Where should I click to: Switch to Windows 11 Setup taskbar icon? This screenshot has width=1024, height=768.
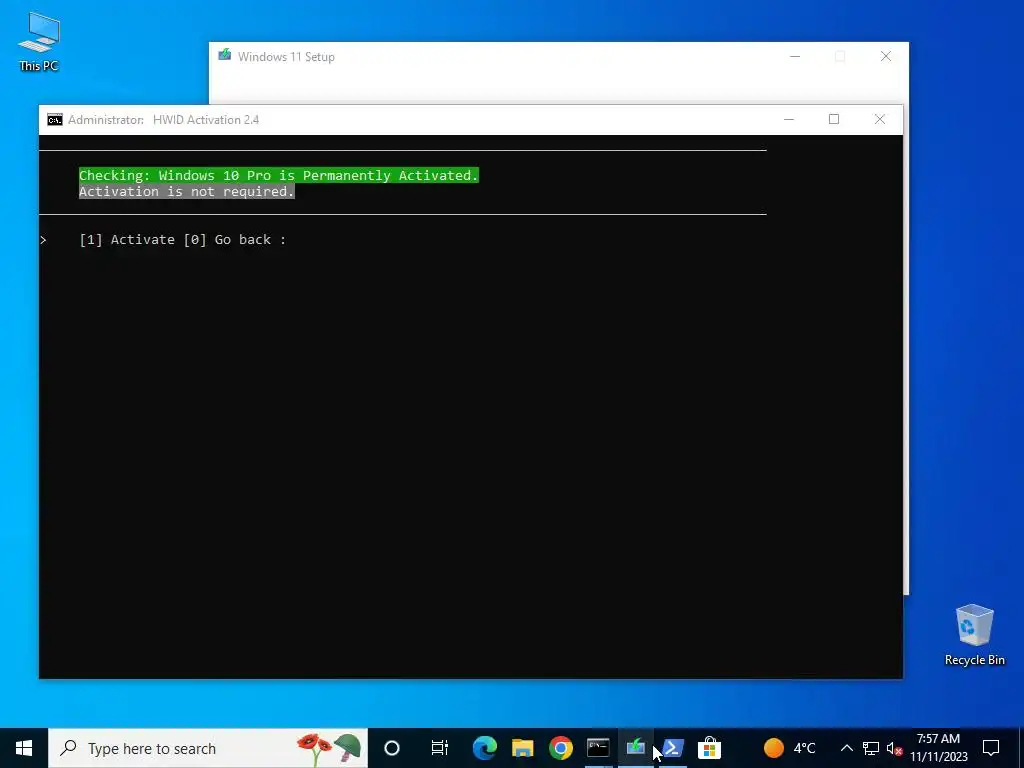(635, 748)
